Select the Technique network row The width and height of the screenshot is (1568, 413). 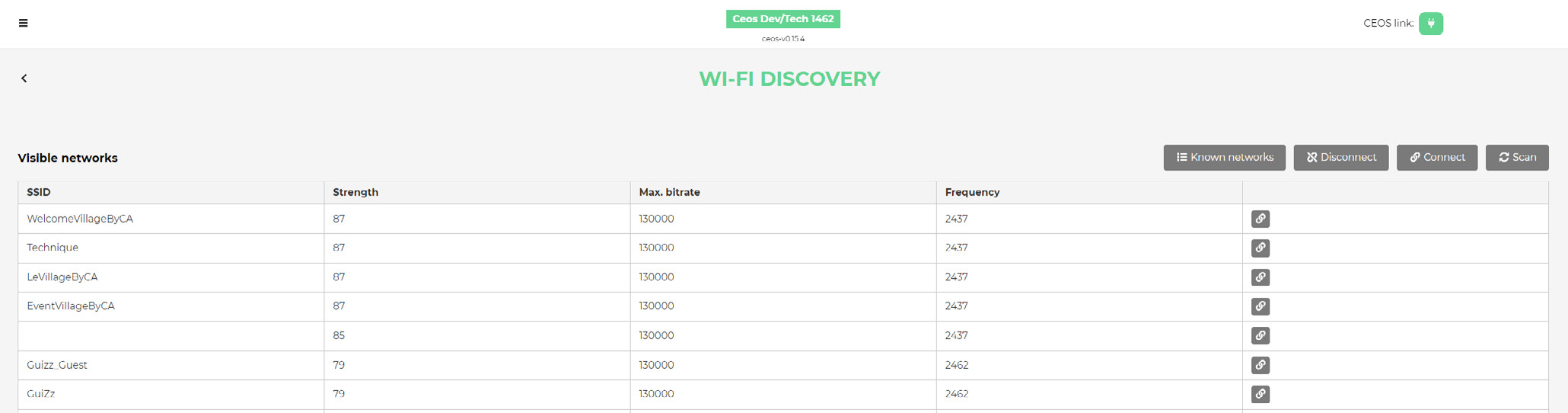click(x=53, y=248)
